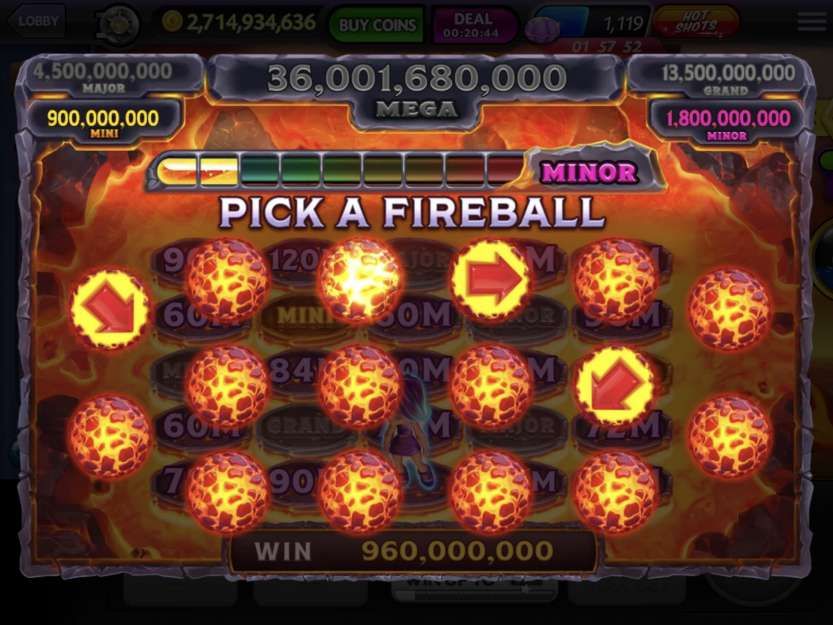Image resolution: width=833 pixels, height=625 pixels.
Task: Pick the fireball covering the 90M tile
Action: tap(359, 492)
